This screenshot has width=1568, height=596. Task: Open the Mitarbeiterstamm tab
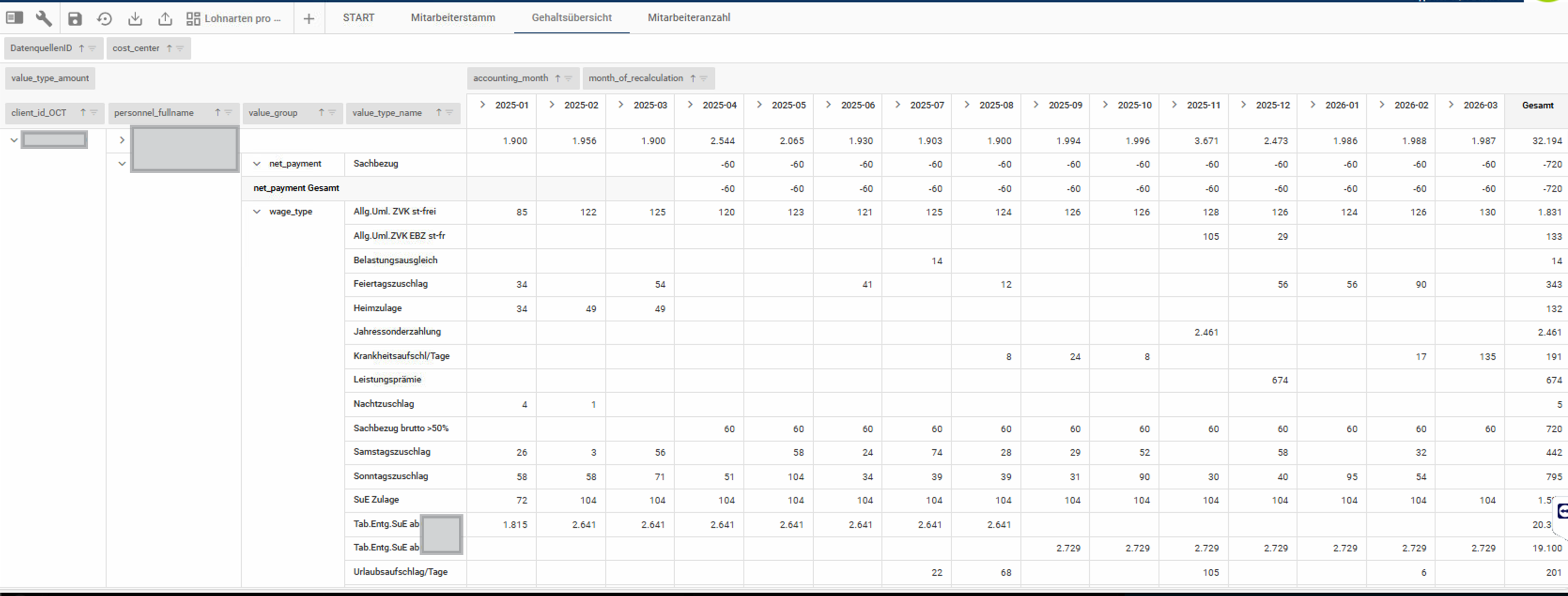[453, 18]
